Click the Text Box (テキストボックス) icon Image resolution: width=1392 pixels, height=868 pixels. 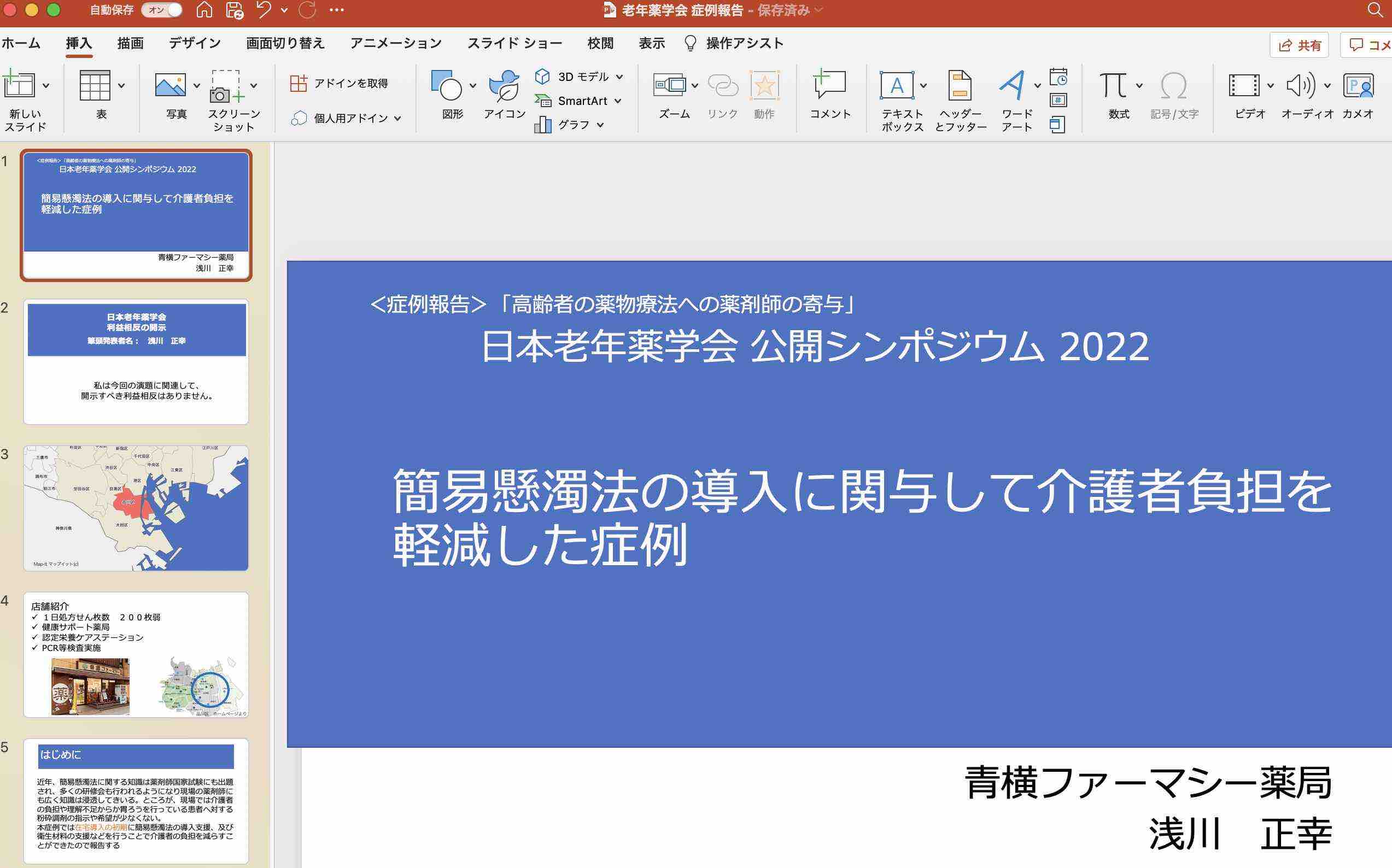click(x=897, y=85)
